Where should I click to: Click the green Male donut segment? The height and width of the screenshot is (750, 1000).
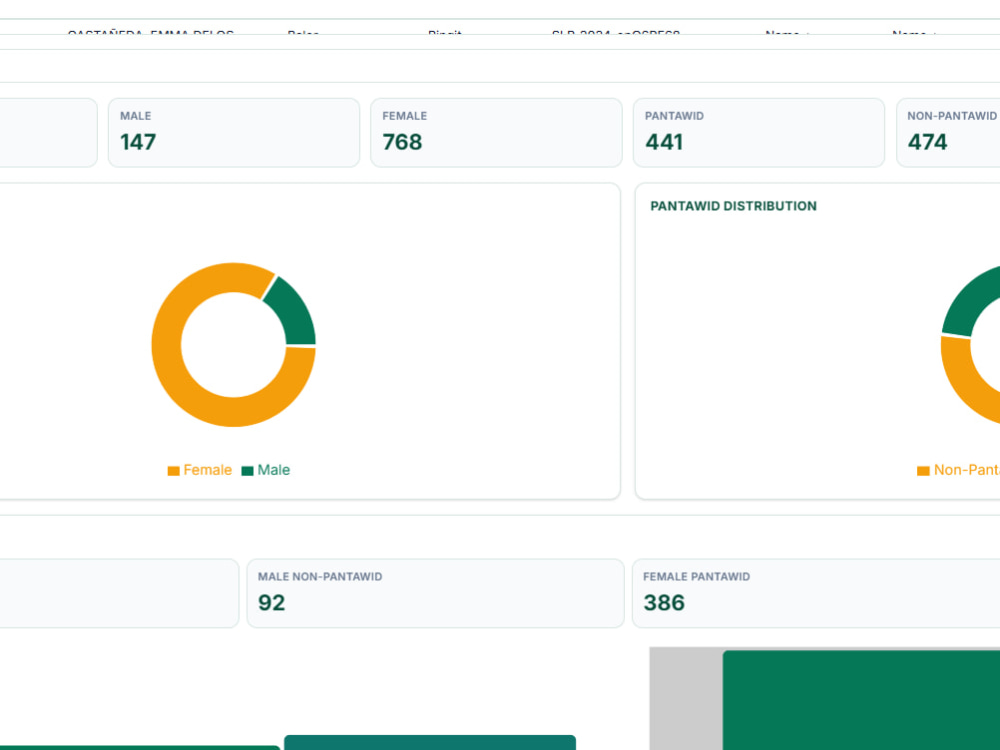pos(293,316)
